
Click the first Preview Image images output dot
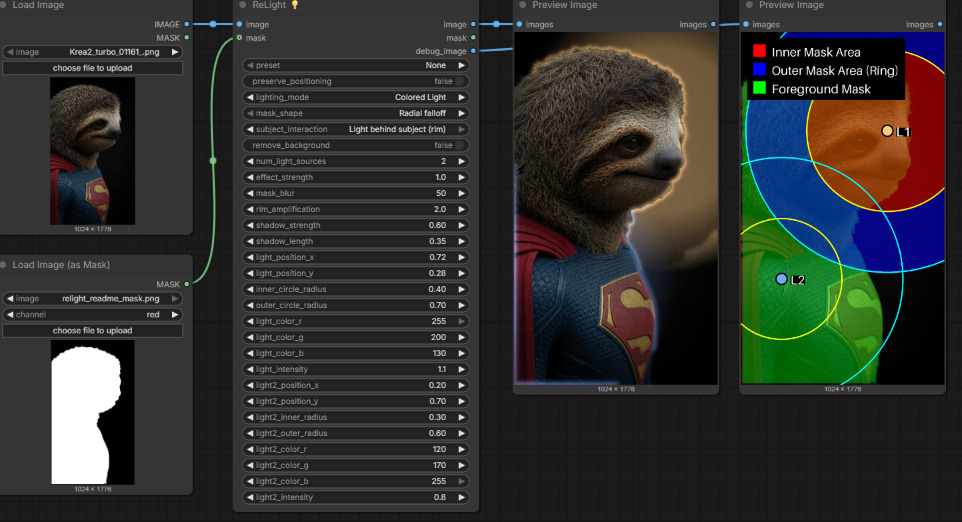click(713, 25)
